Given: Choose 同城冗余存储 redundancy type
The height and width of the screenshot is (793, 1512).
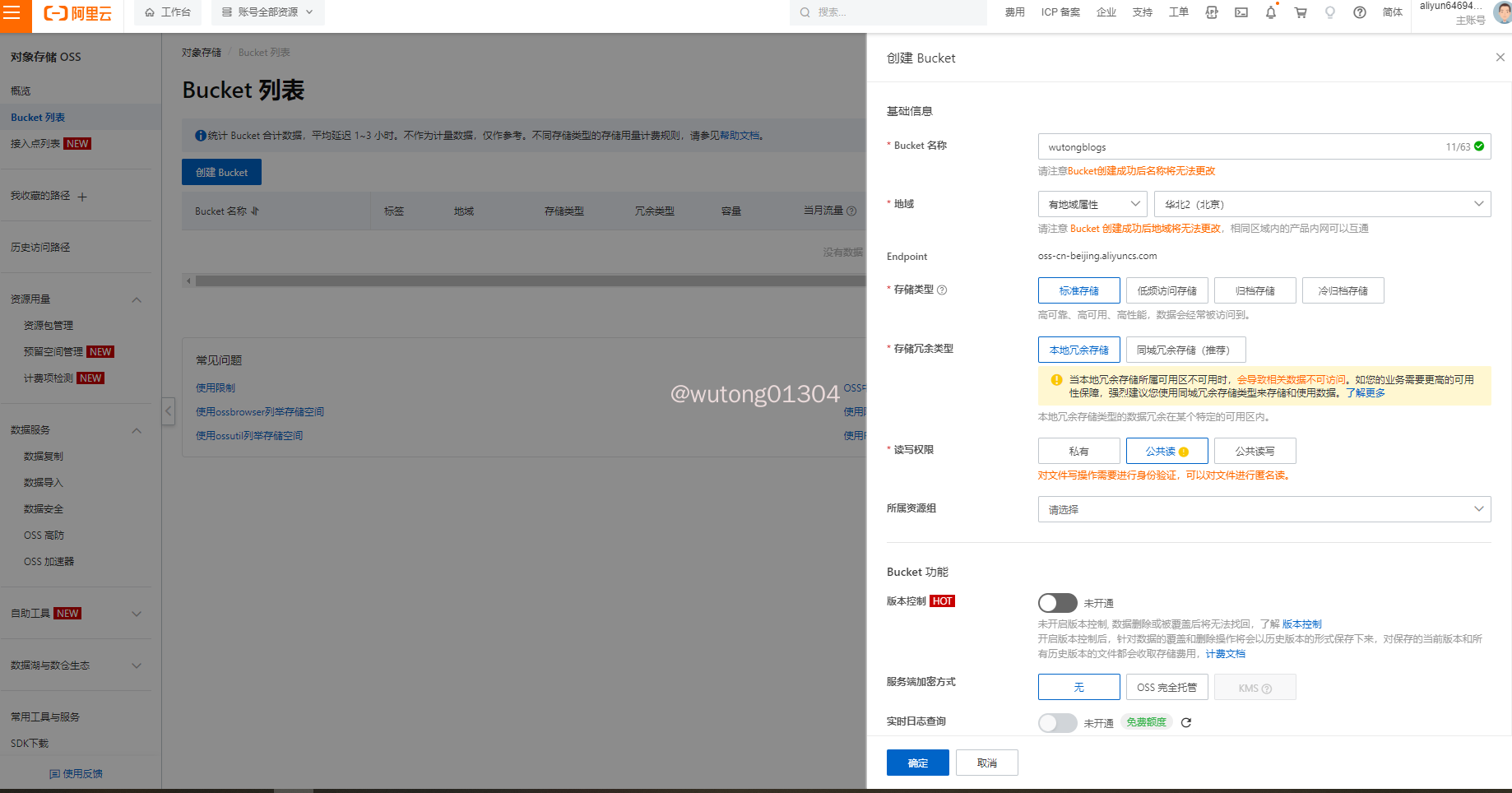Looking at the screenshot, I should click(1185, 350).
